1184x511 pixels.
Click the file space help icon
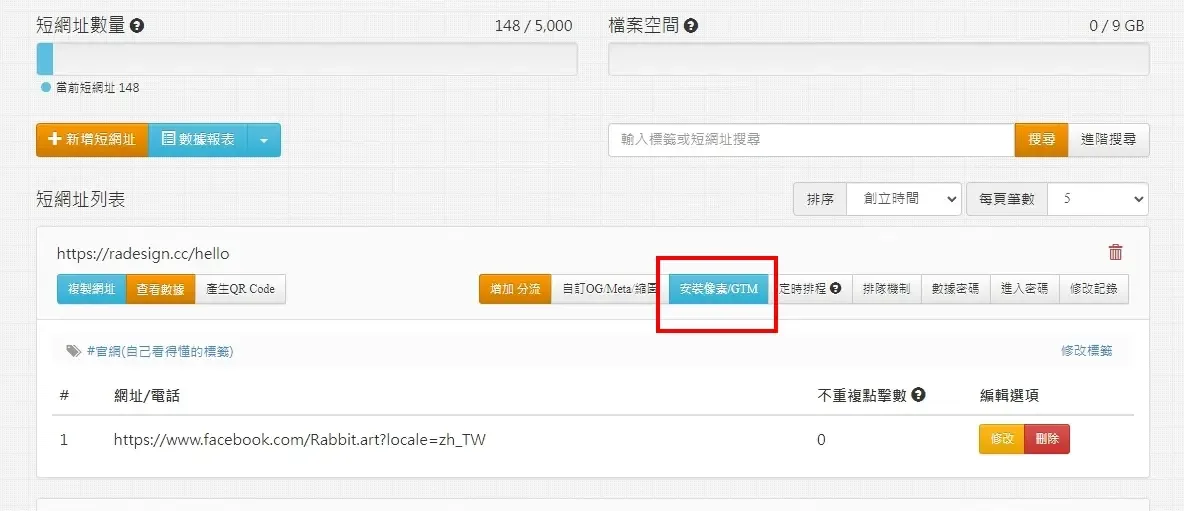point(691,26)
